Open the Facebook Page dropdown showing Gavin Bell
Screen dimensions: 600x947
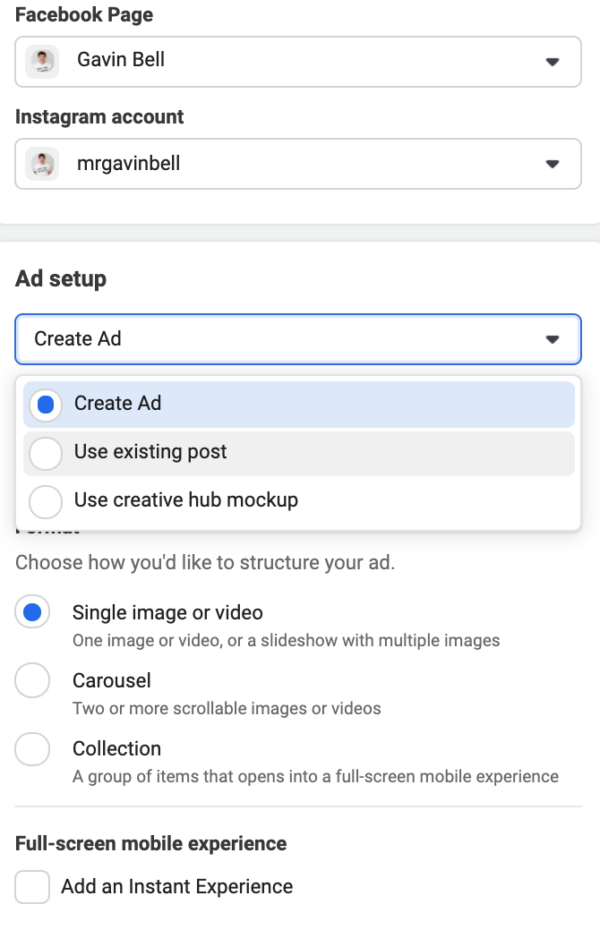298,62
